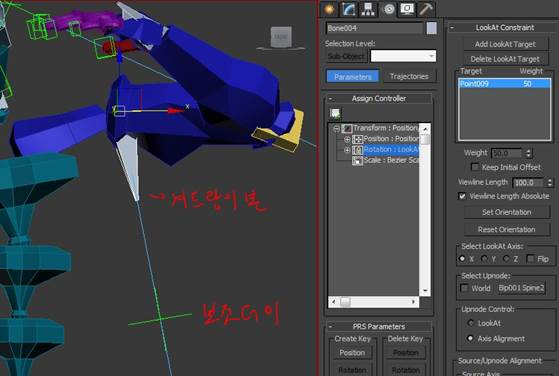Click Delete Key Position button

pyautogui.click(x=405, y=353)
